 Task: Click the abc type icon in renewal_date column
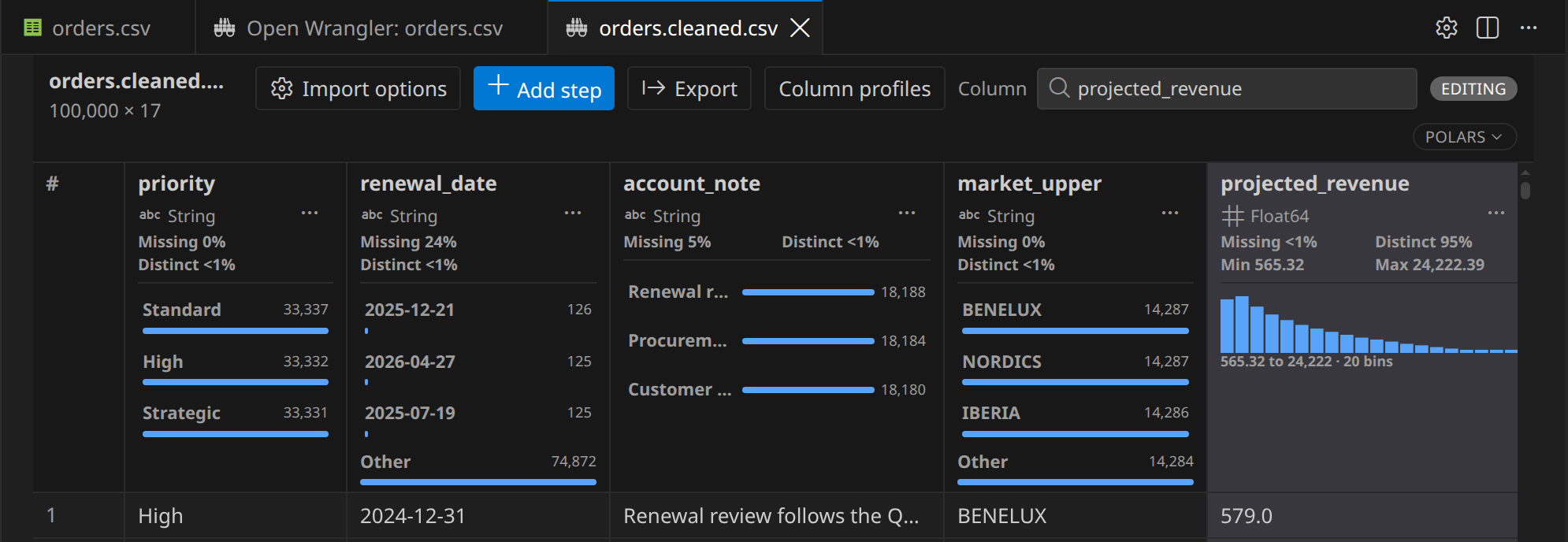pyautogui.click(x=372, y=215)
